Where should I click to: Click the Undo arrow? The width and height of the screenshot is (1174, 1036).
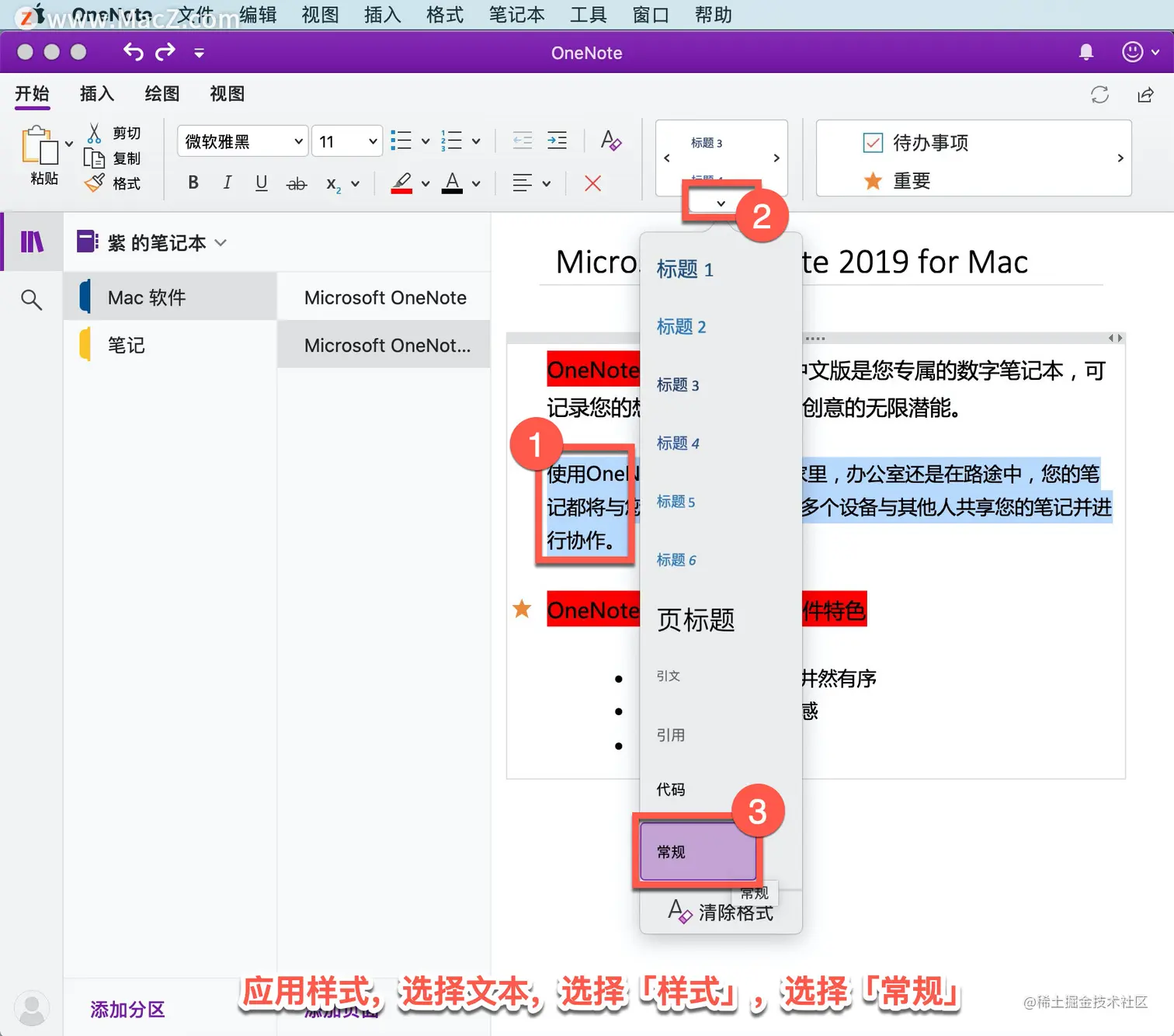click(134, 52)
